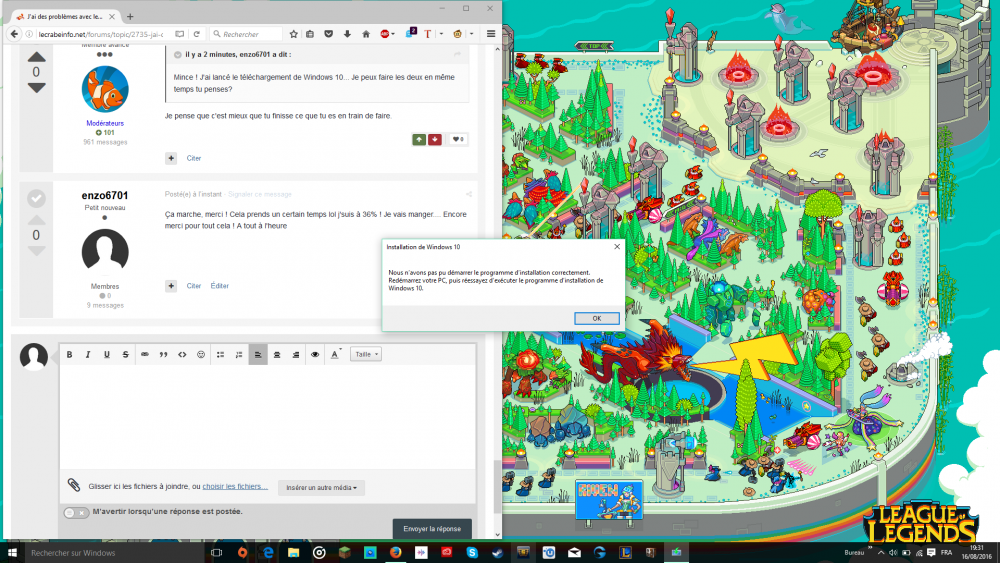Open the enzo6701 username profile link

[105, 195]
